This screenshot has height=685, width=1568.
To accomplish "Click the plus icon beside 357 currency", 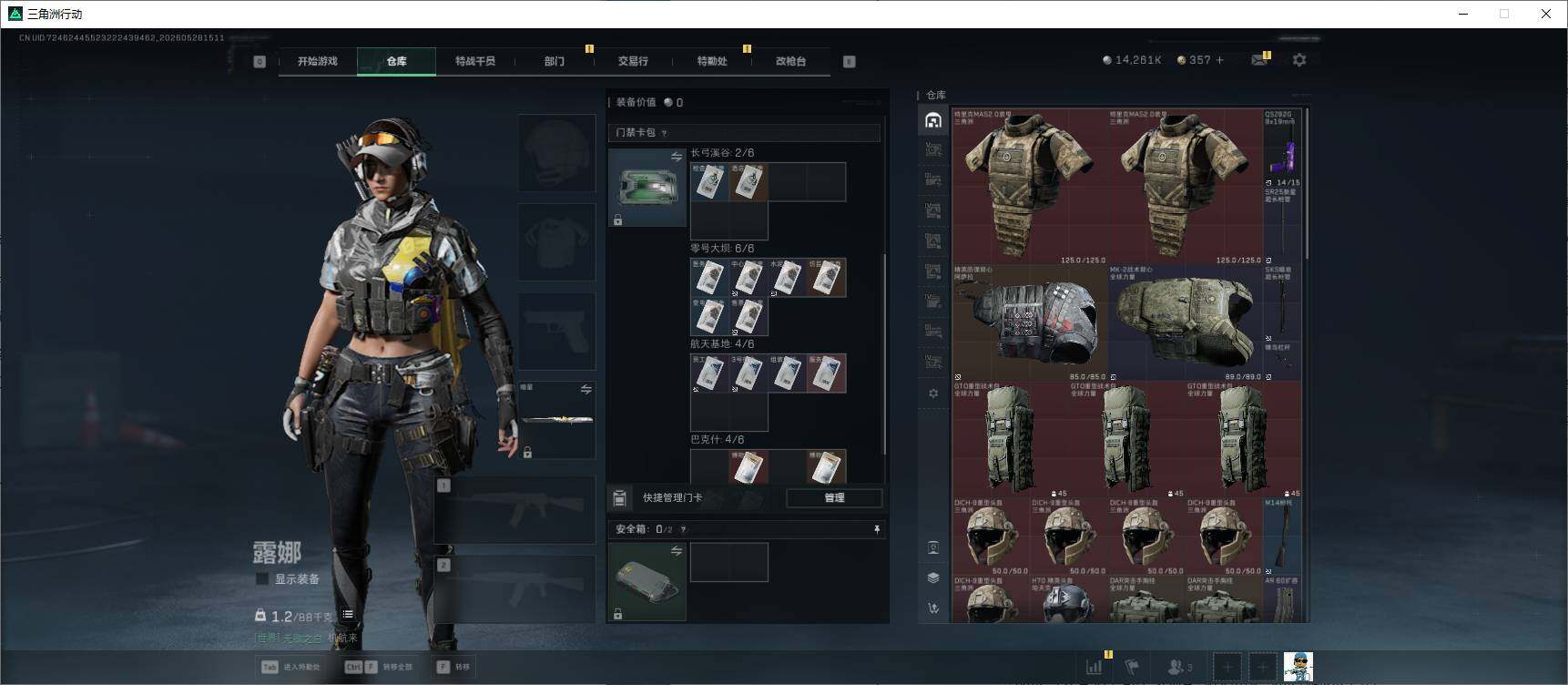I will pos(1220,60).
